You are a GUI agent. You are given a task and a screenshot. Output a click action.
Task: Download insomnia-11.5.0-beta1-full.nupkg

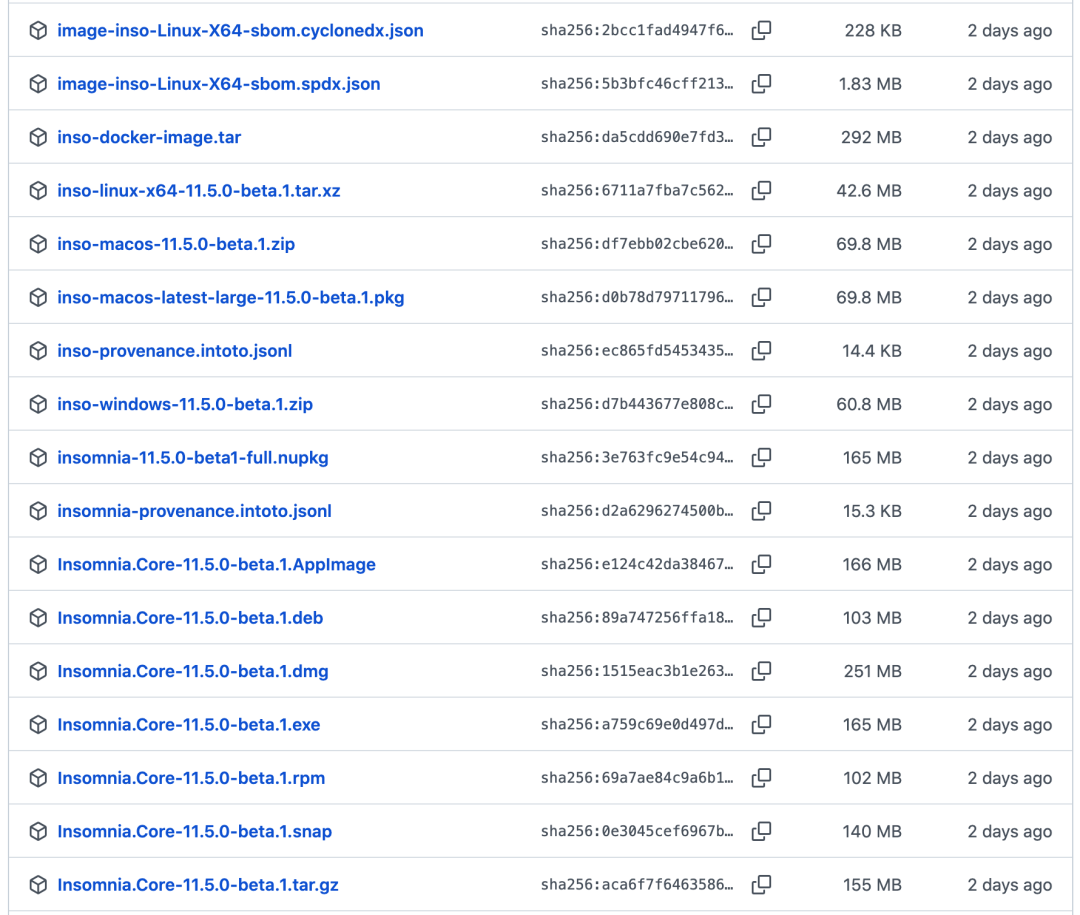click(193, 458)
